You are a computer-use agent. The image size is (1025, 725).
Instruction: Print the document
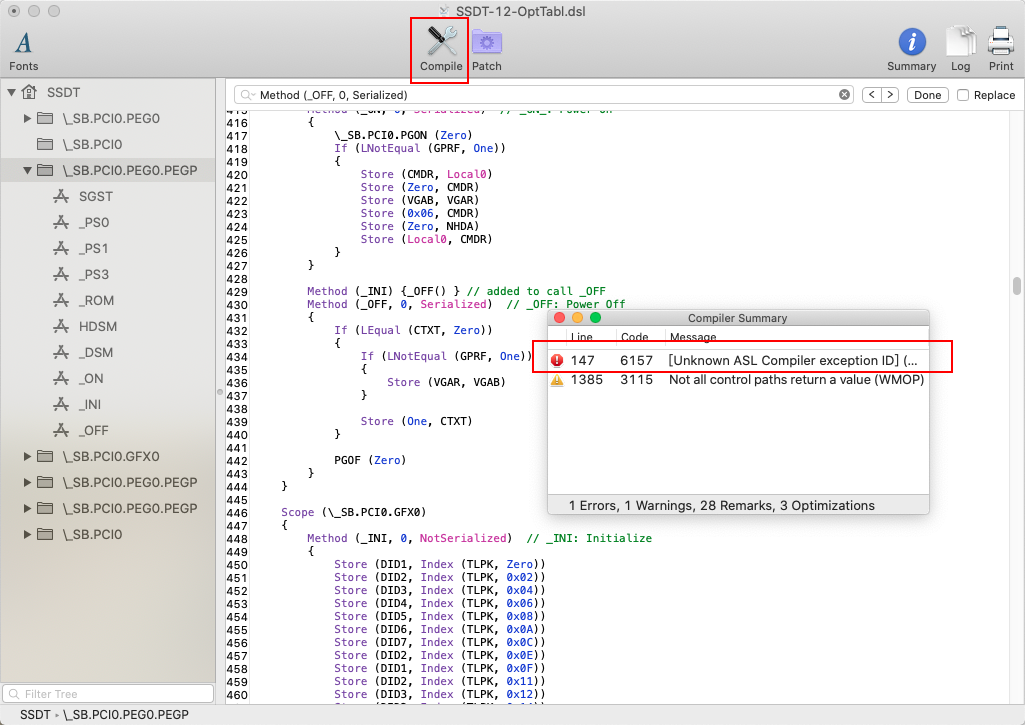(1001, 50)
